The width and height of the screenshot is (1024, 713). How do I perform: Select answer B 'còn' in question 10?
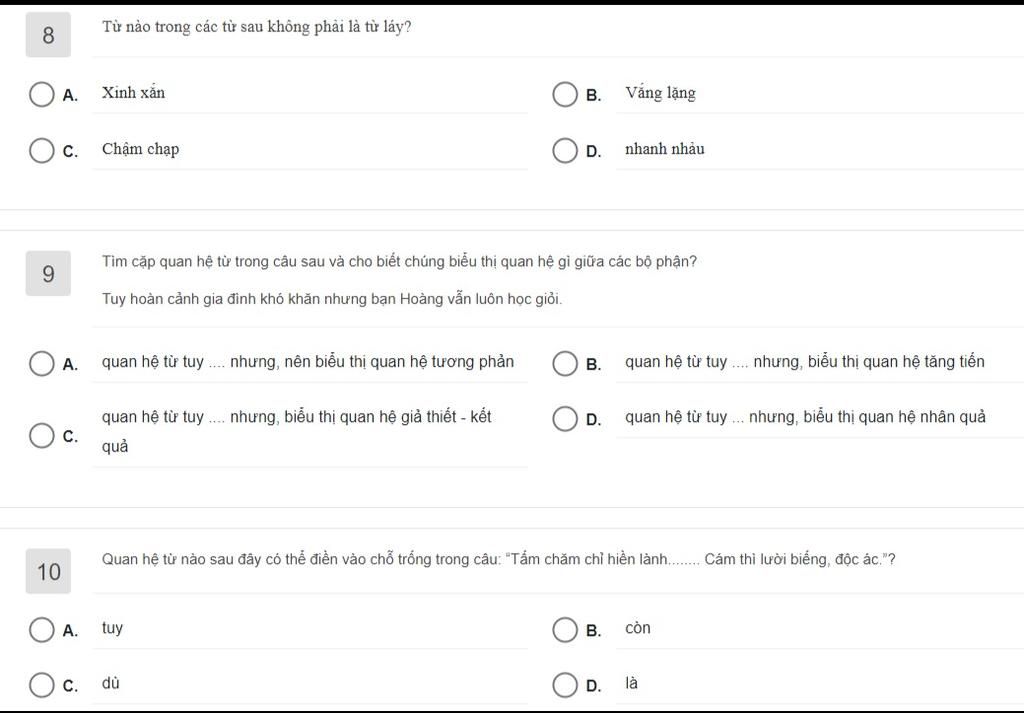click(x=565, y=630)
